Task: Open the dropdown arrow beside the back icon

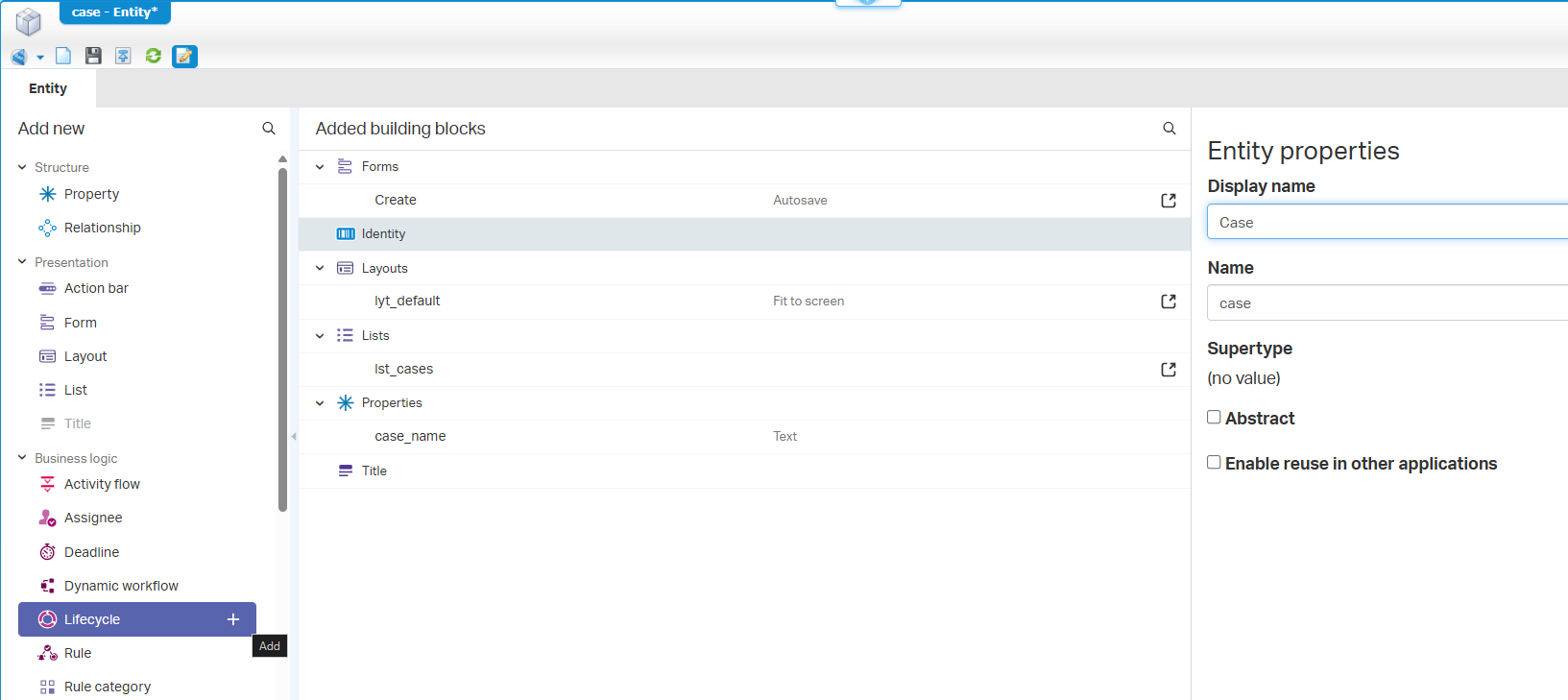Action: (x=40, y=58)
